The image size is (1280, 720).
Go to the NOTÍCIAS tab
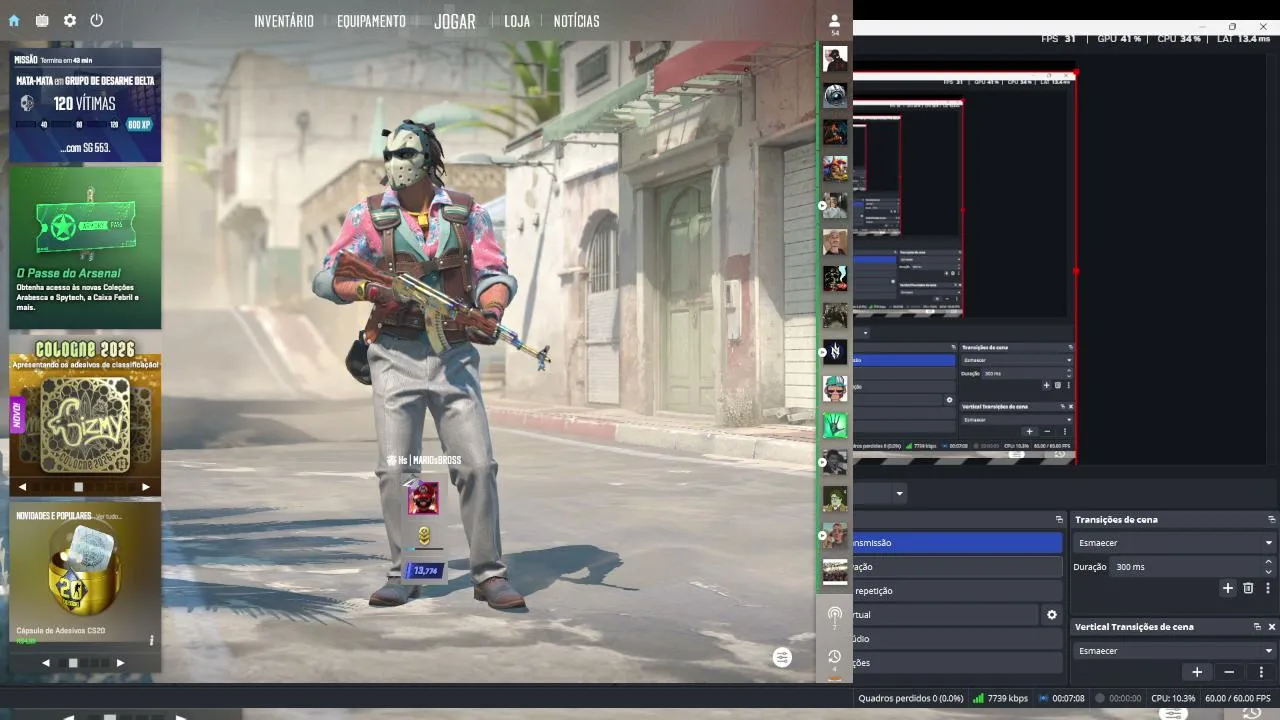pos(577,21)
